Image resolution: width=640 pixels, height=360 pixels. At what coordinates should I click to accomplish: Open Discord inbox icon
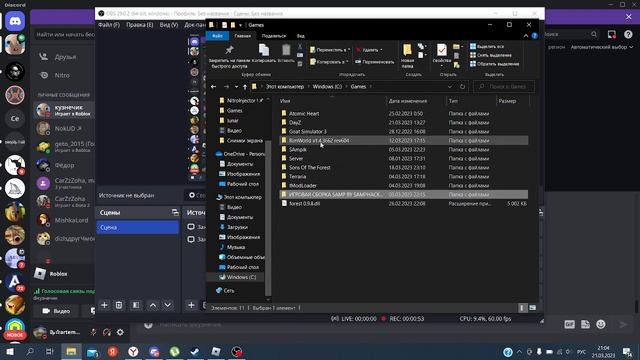pos(611,35)
